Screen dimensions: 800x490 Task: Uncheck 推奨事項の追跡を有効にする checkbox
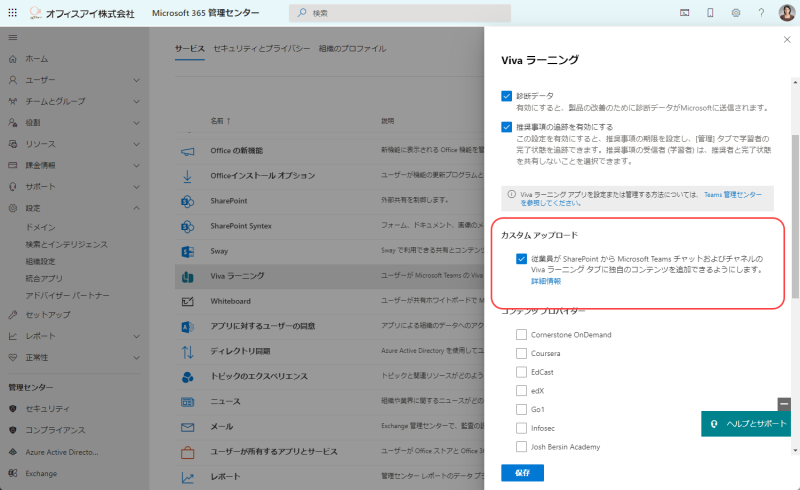point(506,127)
